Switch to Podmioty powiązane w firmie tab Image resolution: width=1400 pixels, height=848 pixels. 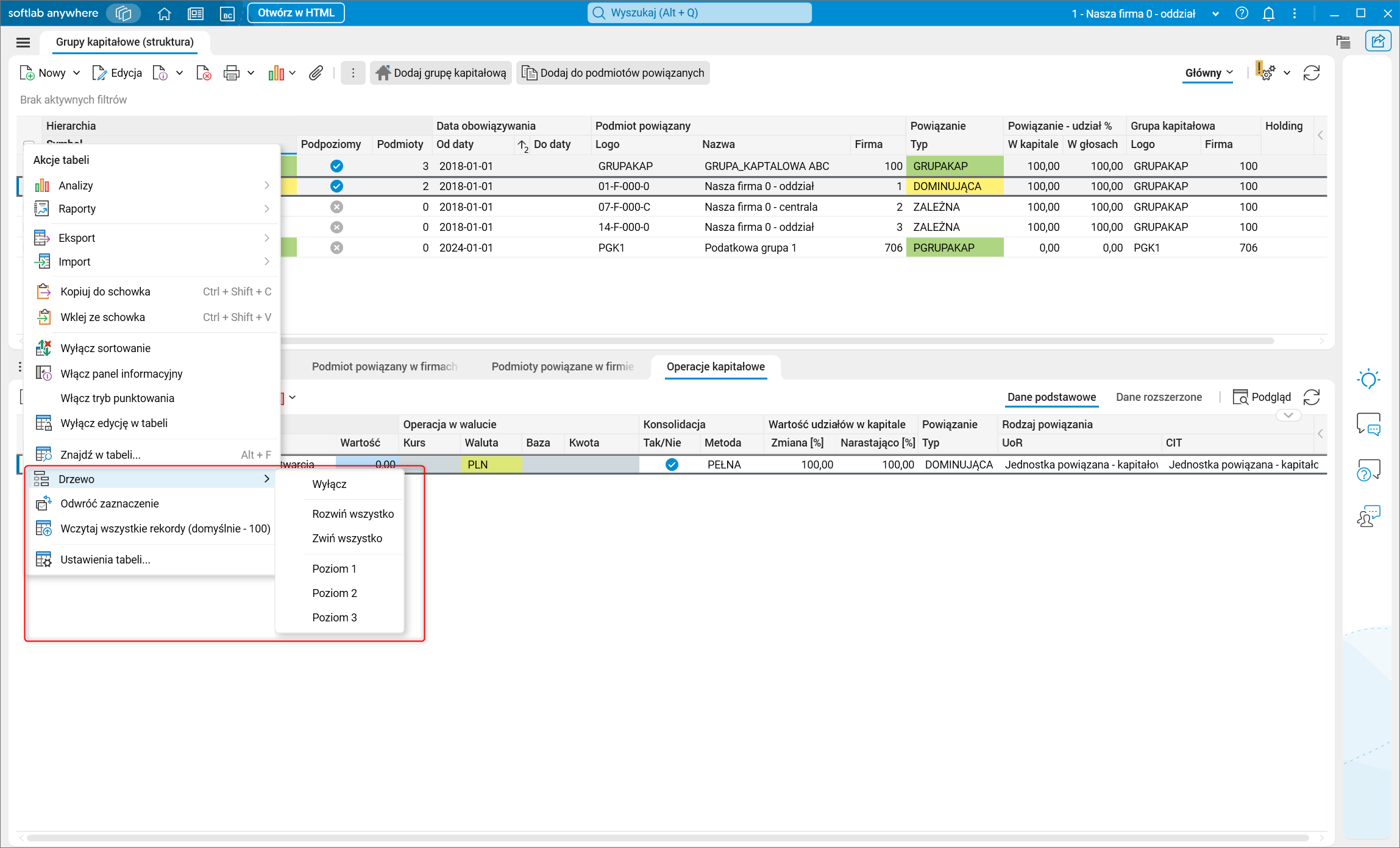[x=562, y=366]
